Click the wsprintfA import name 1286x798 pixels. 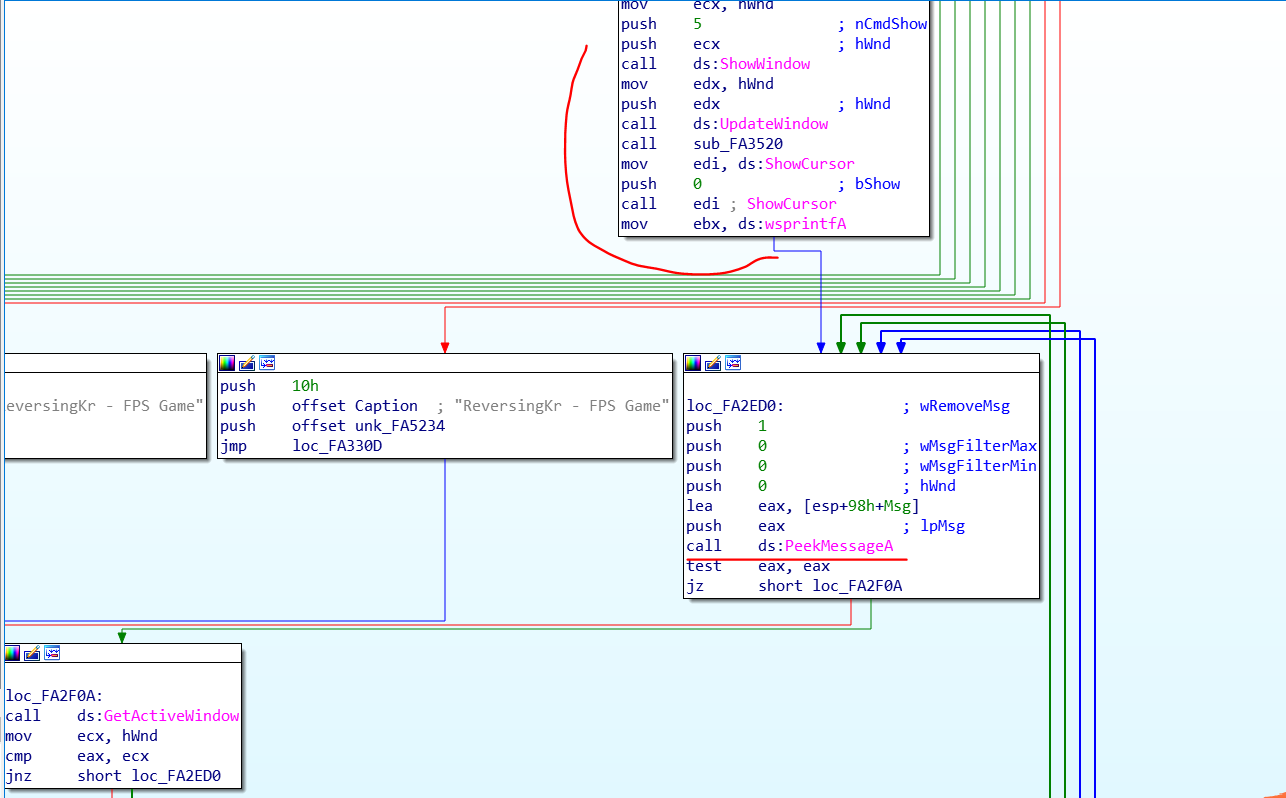[806, 224]
